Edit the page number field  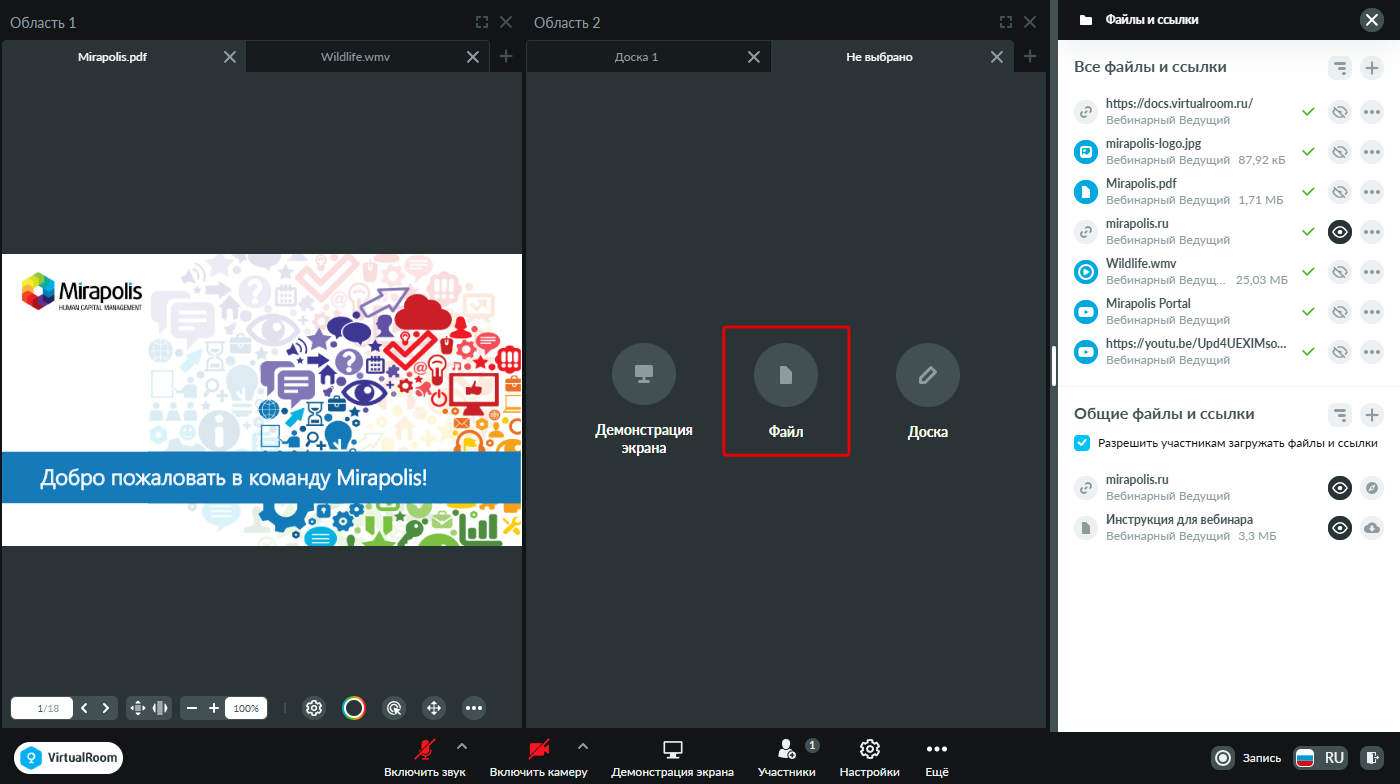(x=41, y=708)
